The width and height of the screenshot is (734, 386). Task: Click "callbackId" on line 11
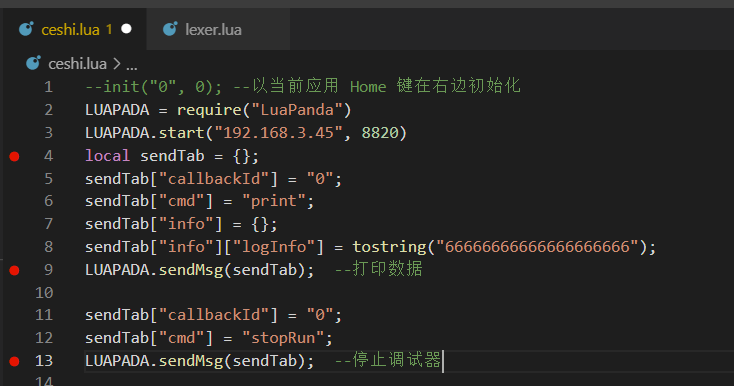click(214, 315)
